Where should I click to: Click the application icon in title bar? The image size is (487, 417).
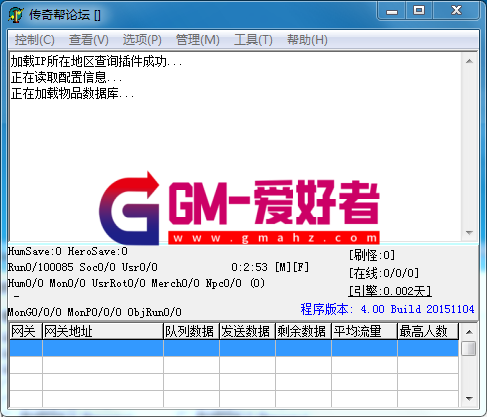click(x=16, y=15)
